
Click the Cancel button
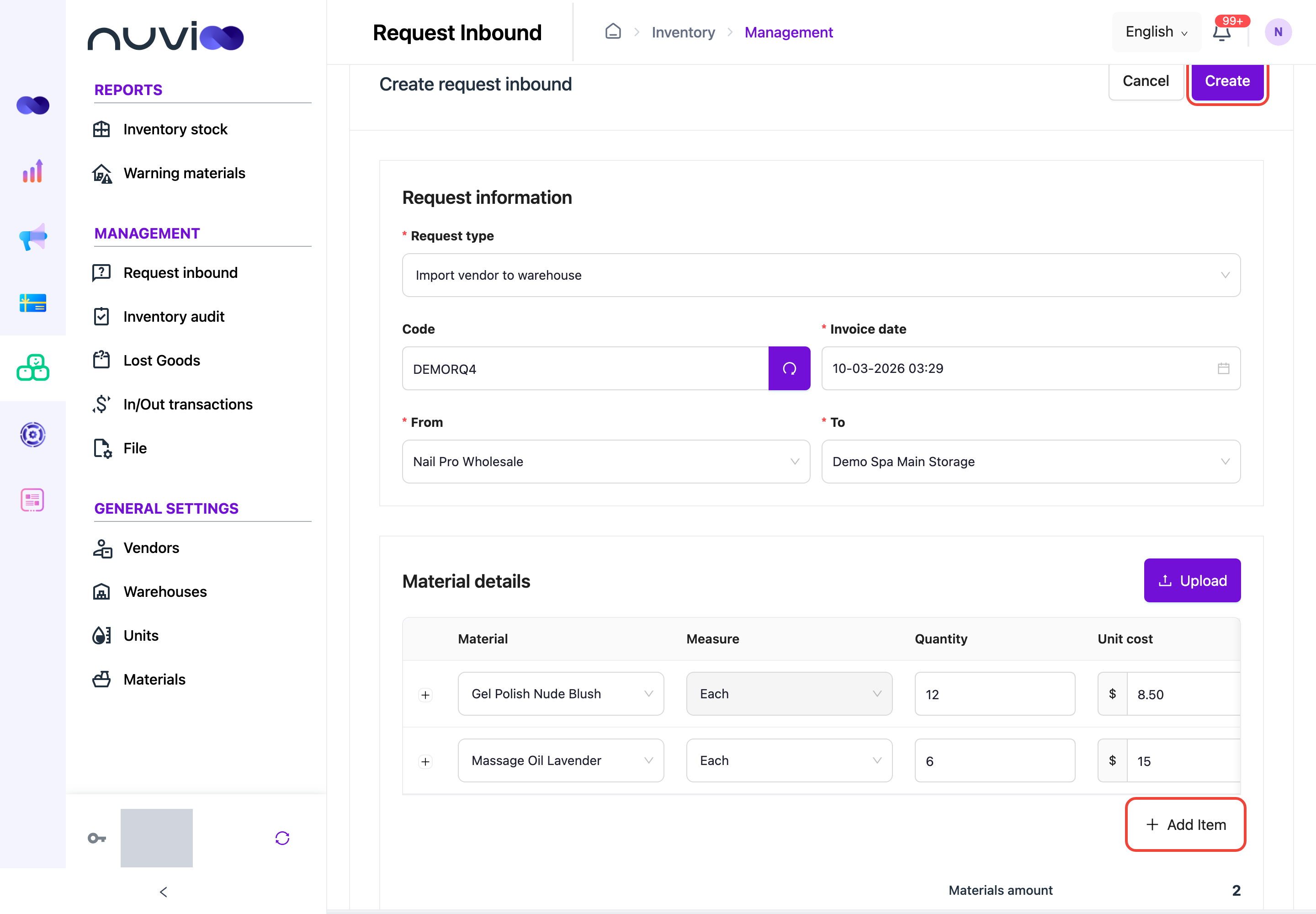(x=1146, y=81)
